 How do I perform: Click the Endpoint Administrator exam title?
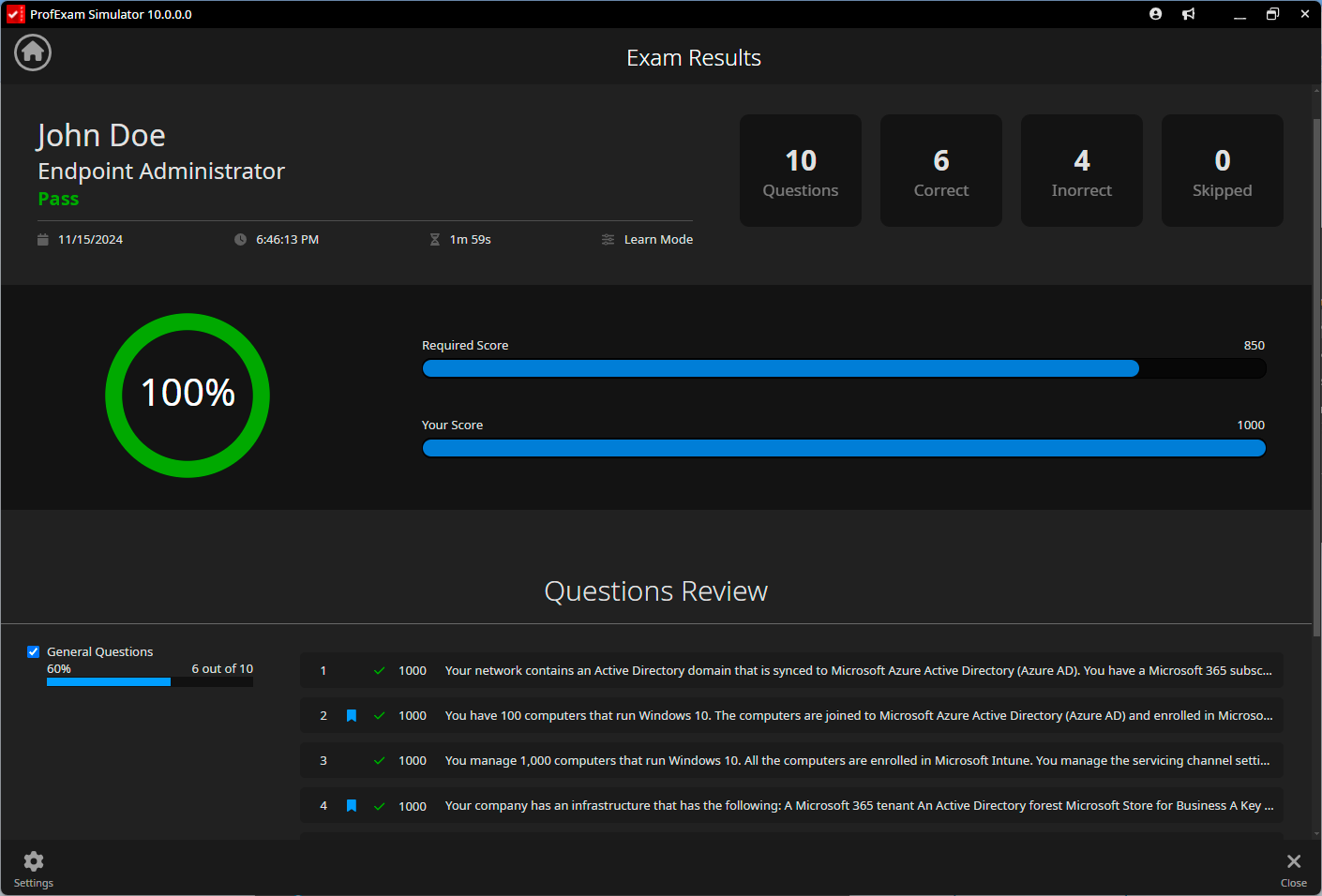click(x=161, y=172)
